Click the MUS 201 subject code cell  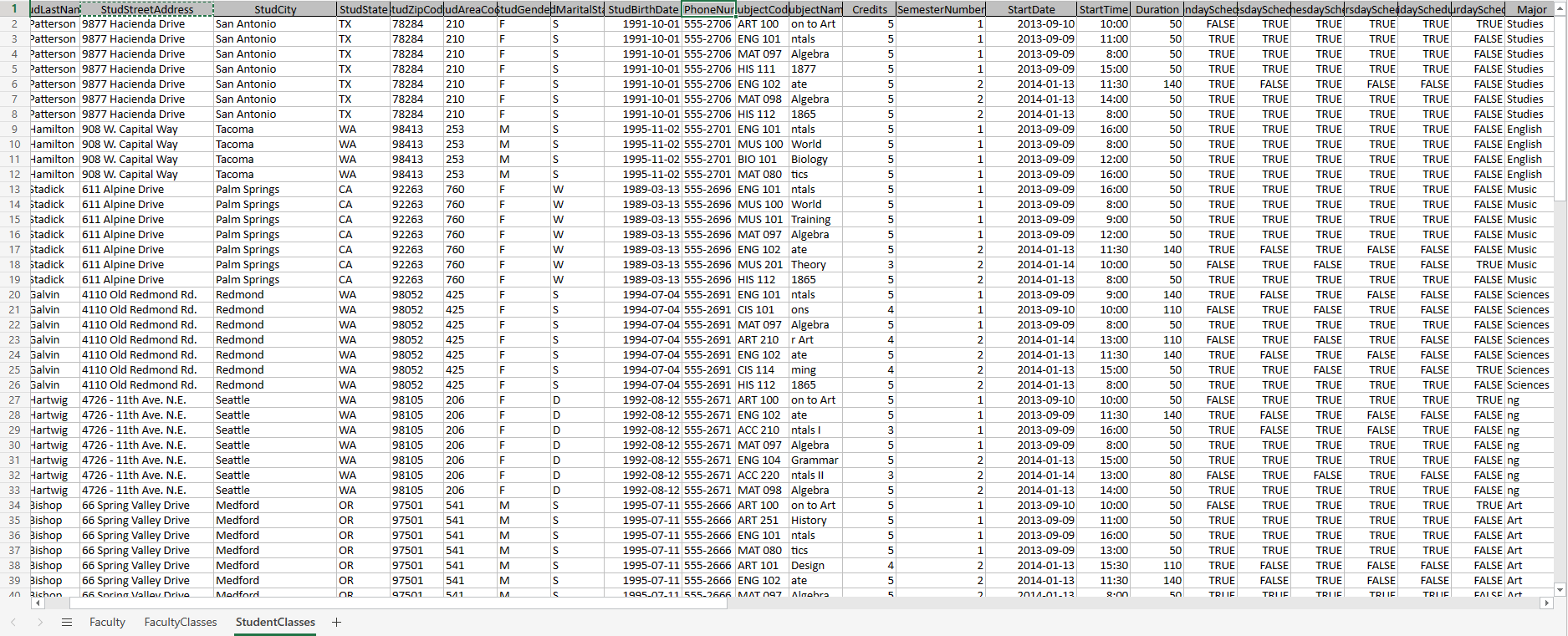click(x=762, y=265)
